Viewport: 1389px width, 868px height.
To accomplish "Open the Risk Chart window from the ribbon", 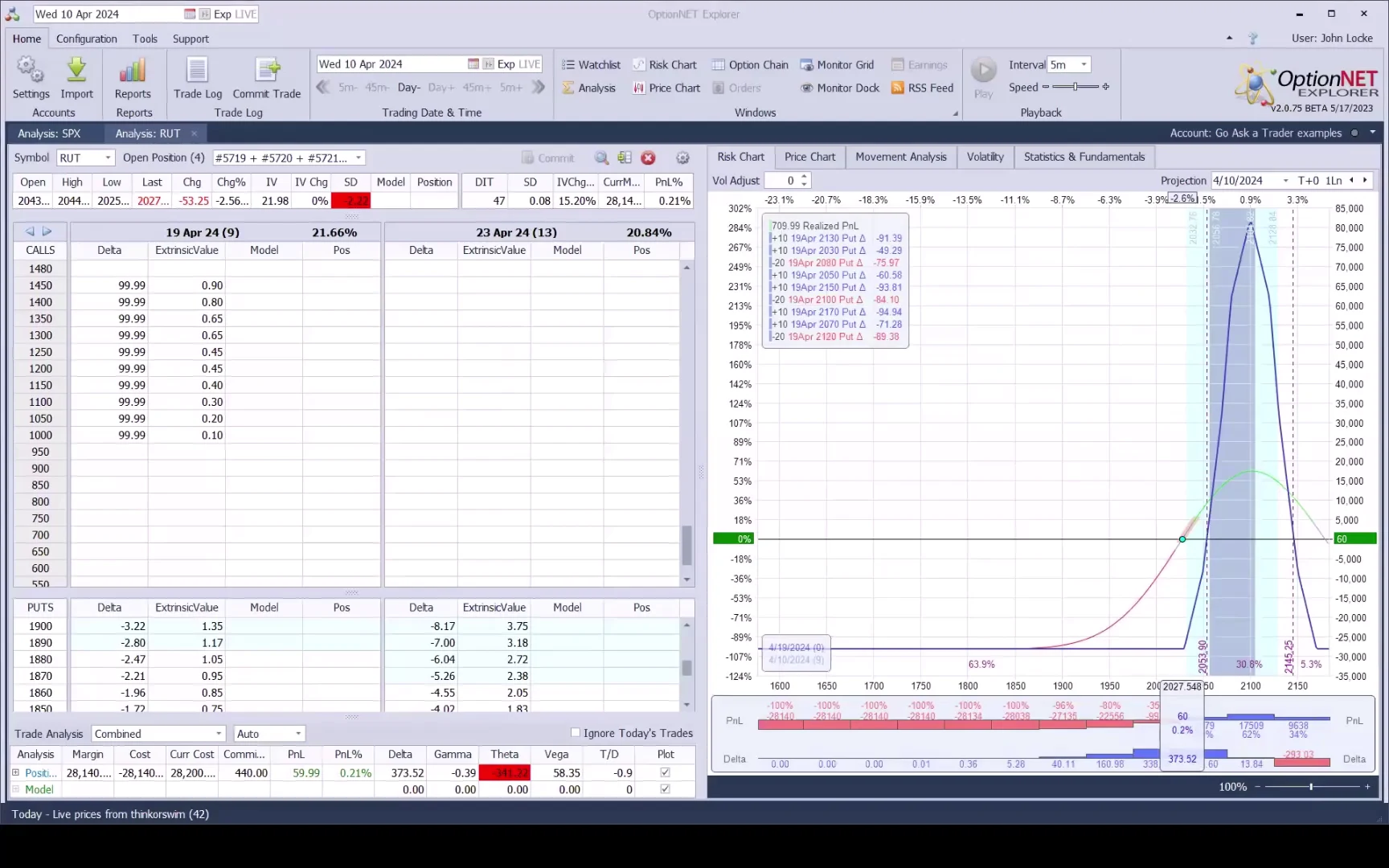I will pos(664,65).
